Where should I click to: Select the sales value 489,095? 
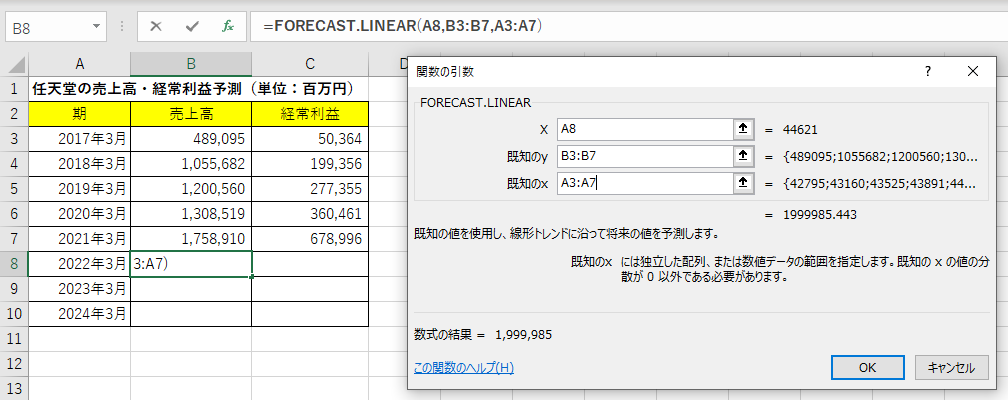[x=191, y=139]
